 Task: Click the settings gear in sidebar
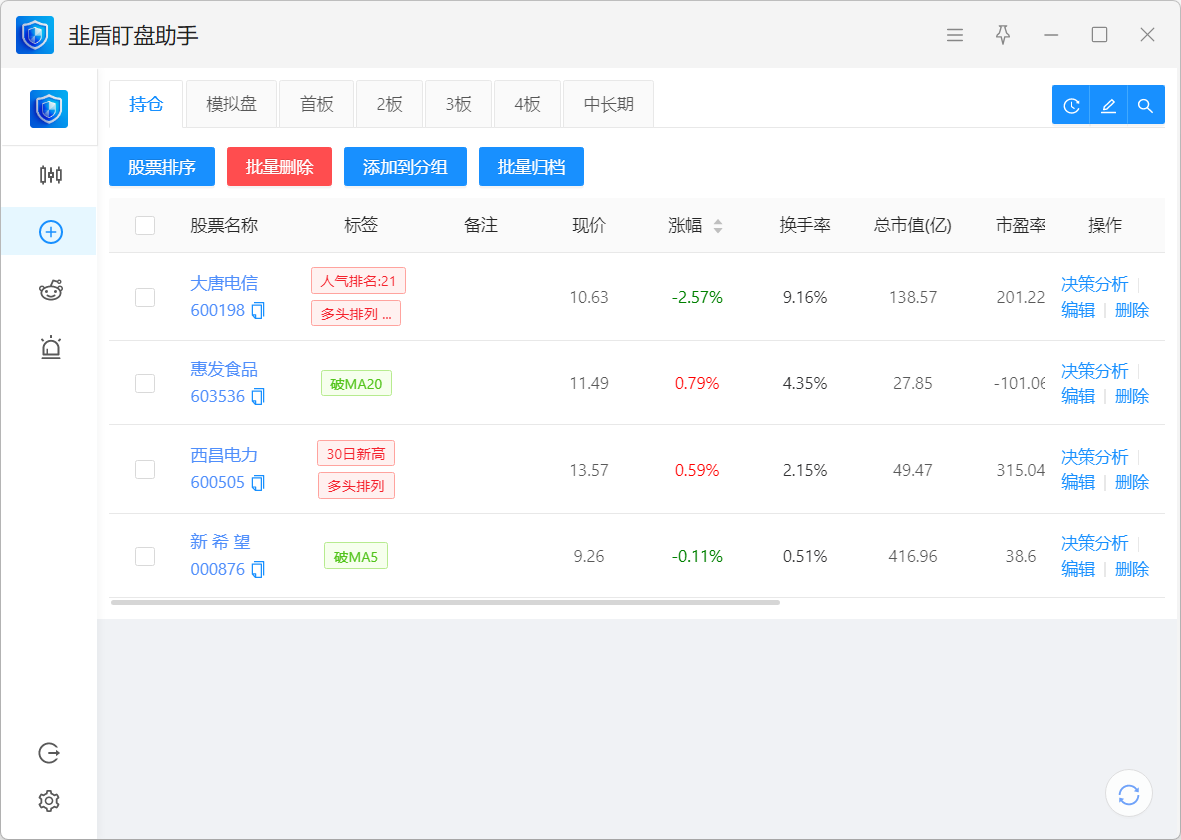(x=49, y=801)
